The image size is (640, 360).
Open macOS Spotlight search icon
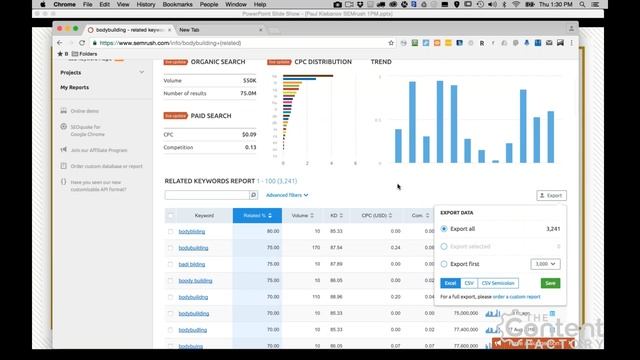pyautogui.click(x=582, y=4)
